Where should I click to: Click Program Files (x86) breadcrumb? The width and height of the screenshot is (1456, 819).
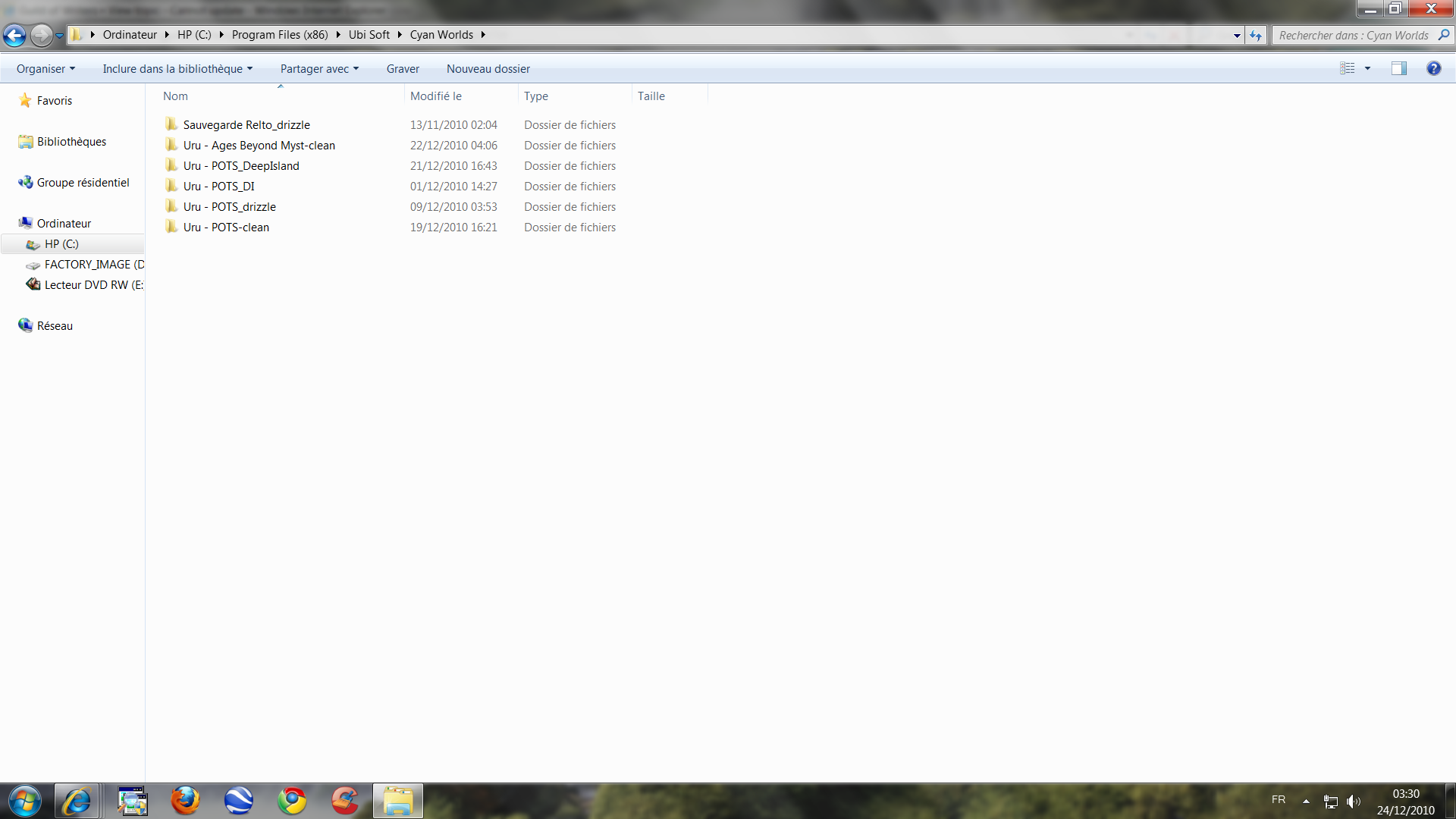(280, 35)
